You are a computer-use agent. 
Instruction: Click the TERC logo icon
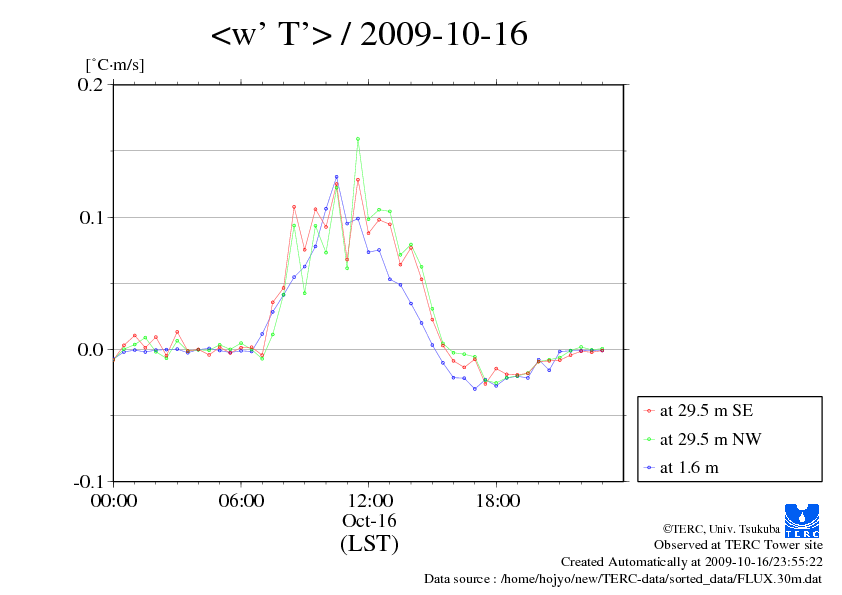[802, 521]
